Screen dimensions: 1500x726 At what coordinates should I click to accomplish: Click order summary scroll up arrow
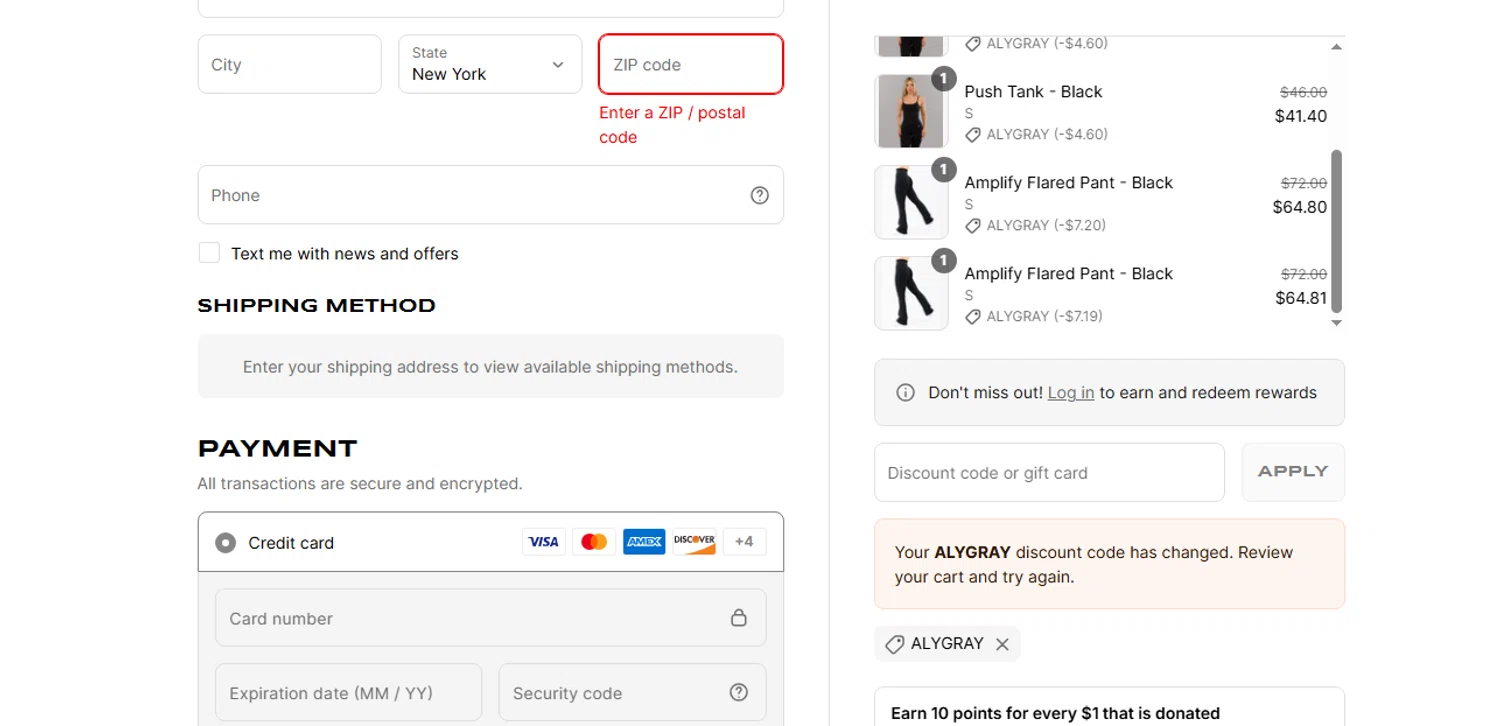click(1336, 47)
